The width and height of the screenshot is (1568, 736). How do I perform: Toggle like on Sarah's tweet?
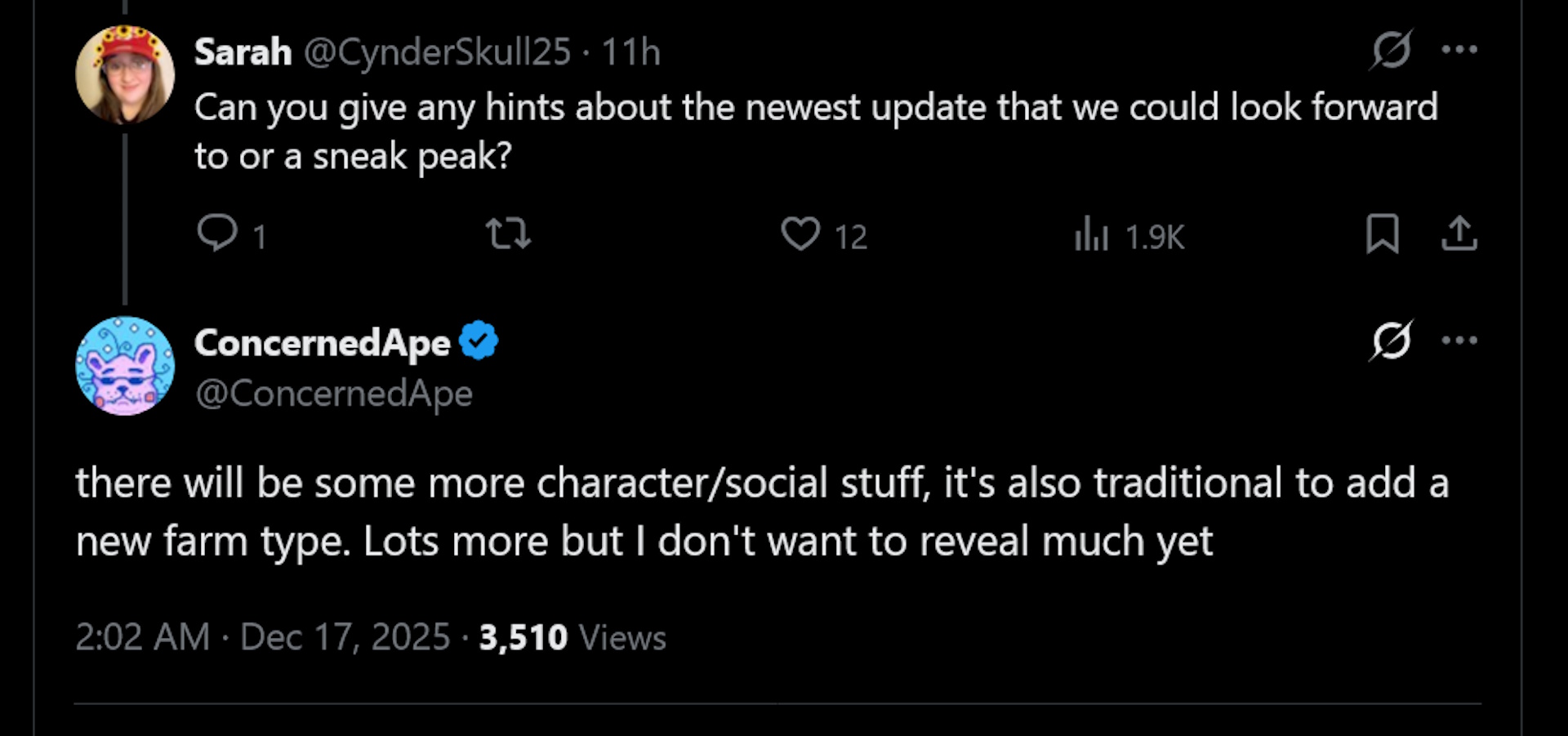pyautogui.click(x=802, y=236)
